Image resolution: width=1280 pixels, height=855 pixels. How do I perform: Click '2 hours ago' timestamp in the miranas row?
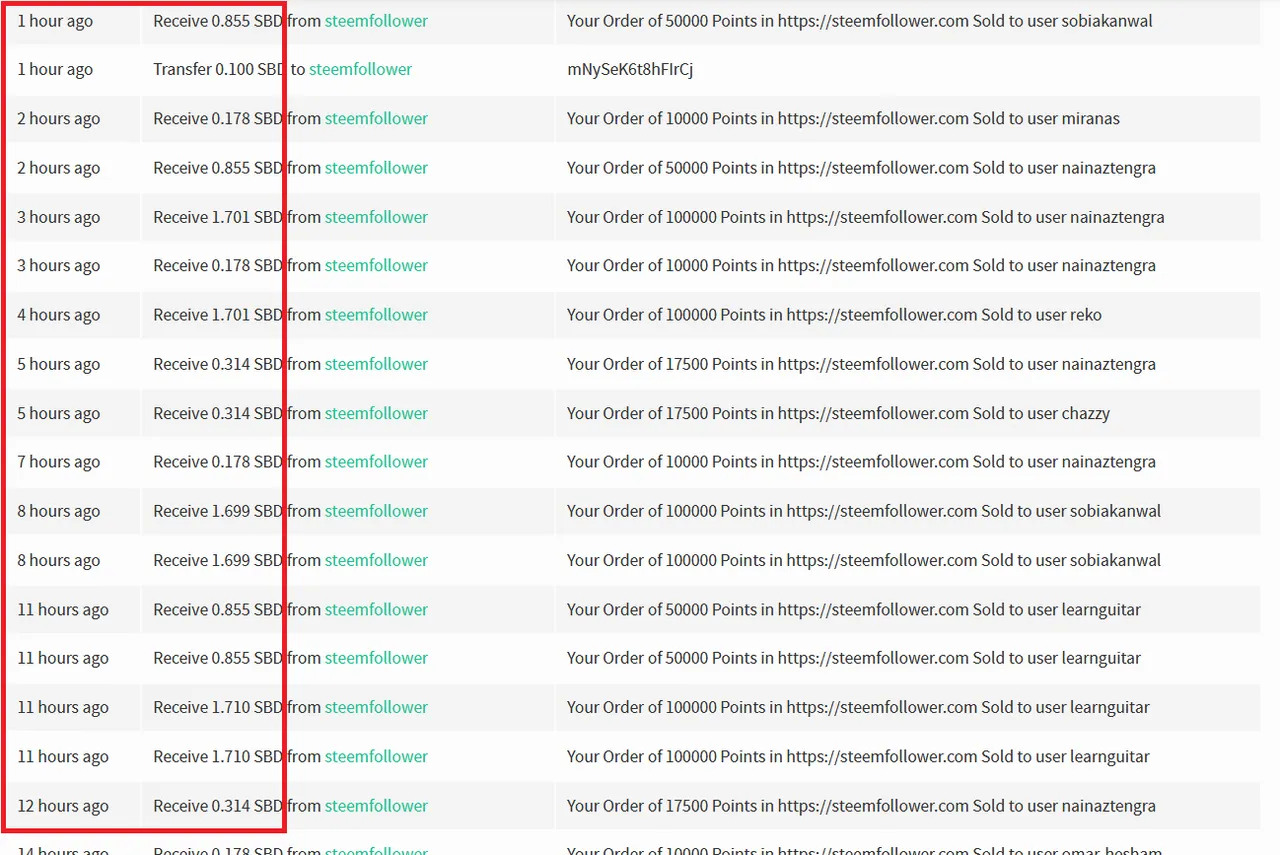[59, 118]
